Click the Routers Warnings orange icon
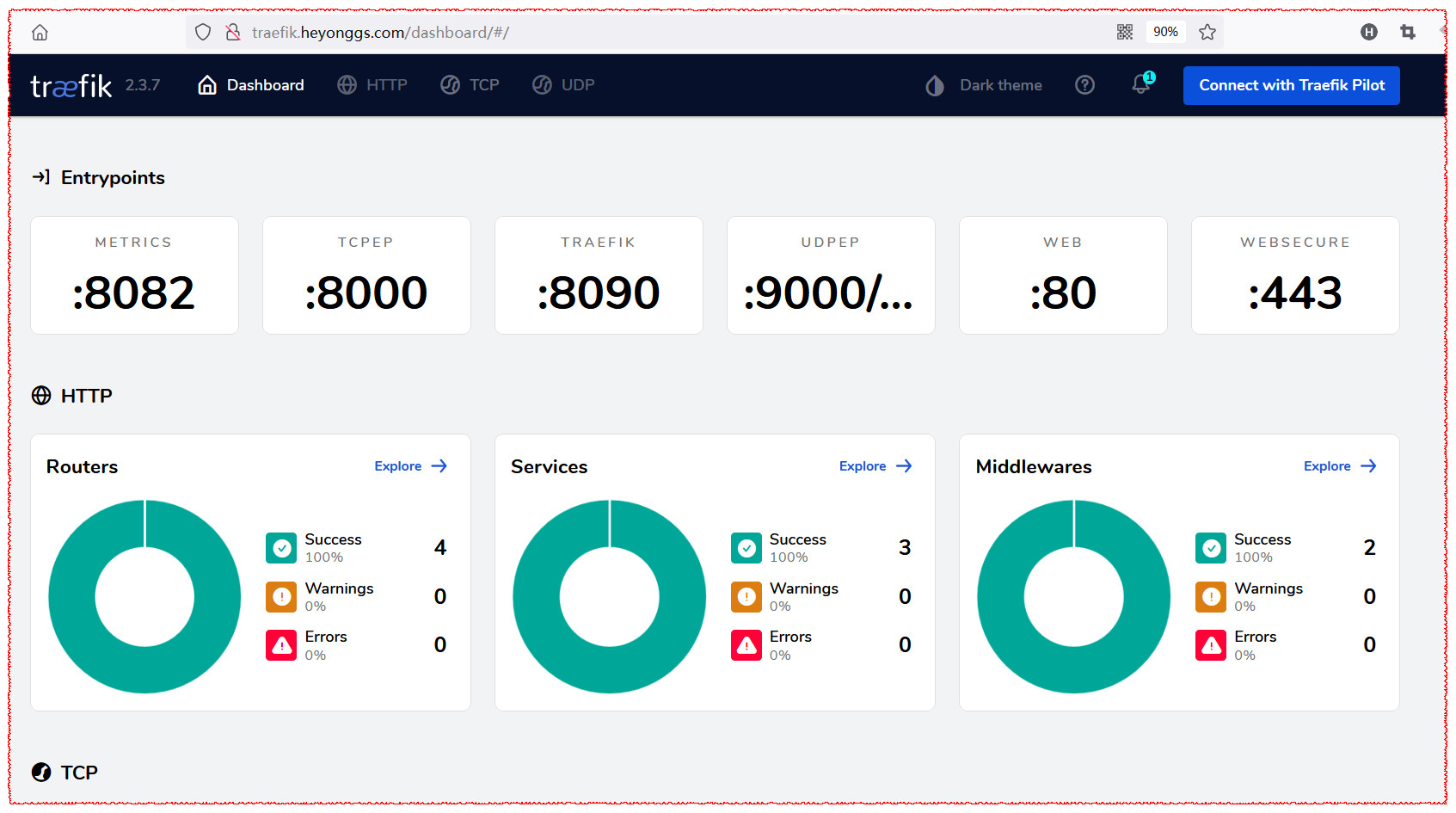Viewport: 1456px width, 813px height. (x=281, y=597)
